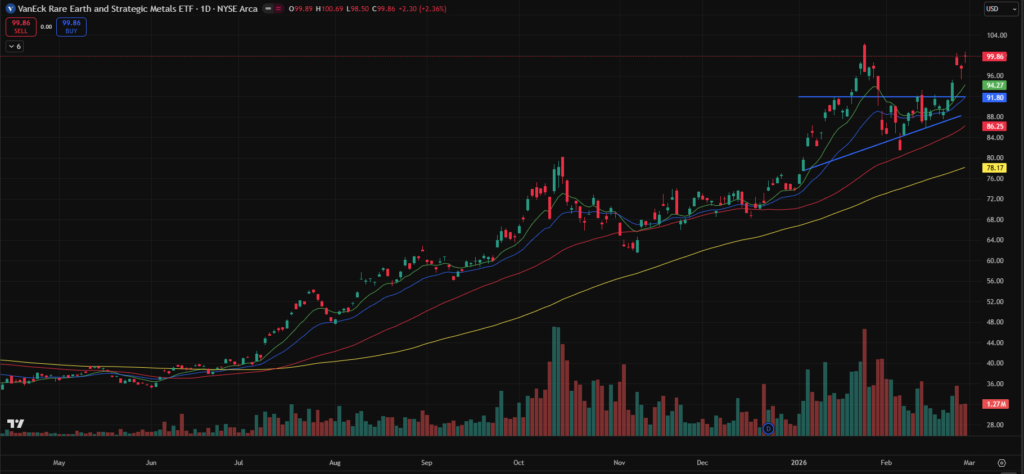Click the VanEck symbol logo icon
1024x474 pixels.
point(9,8)
